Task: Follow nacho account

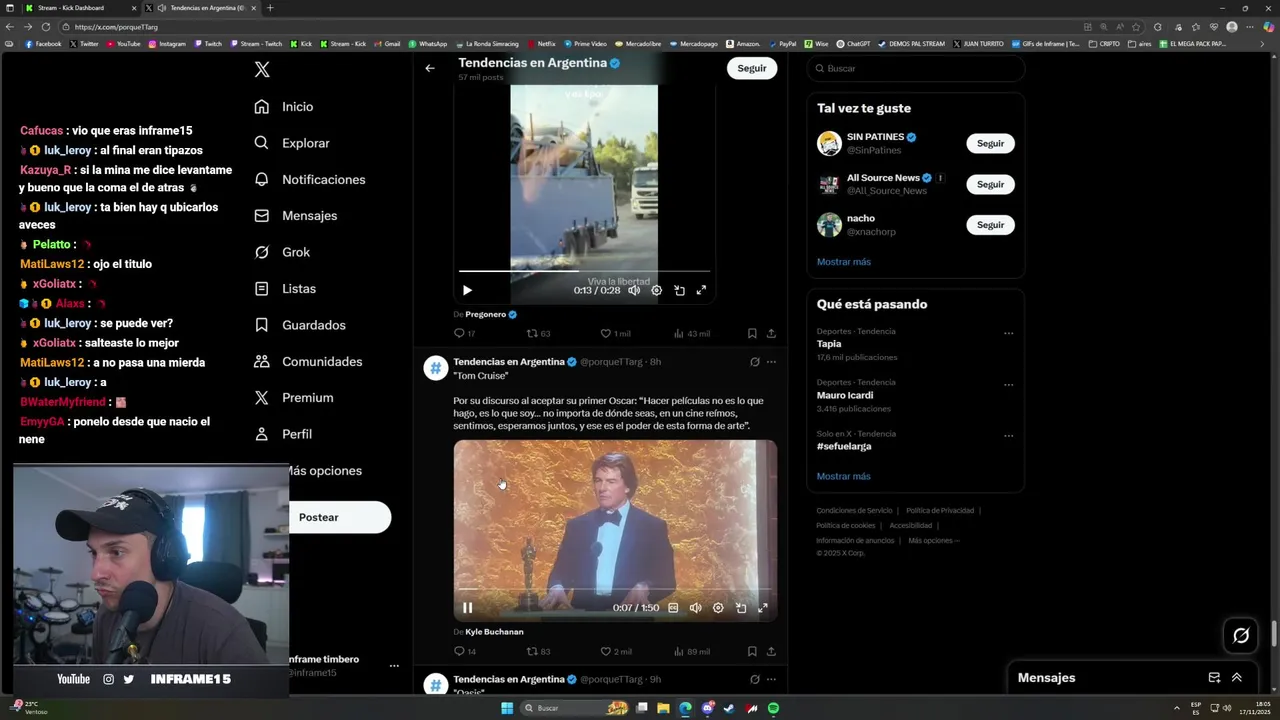Action: tap(990, 225)
